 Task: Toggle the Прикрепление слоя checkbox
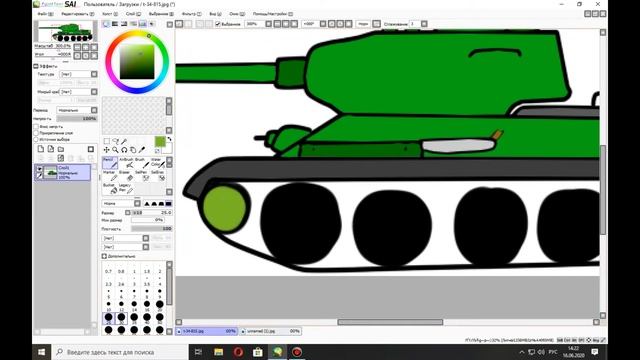36,133
